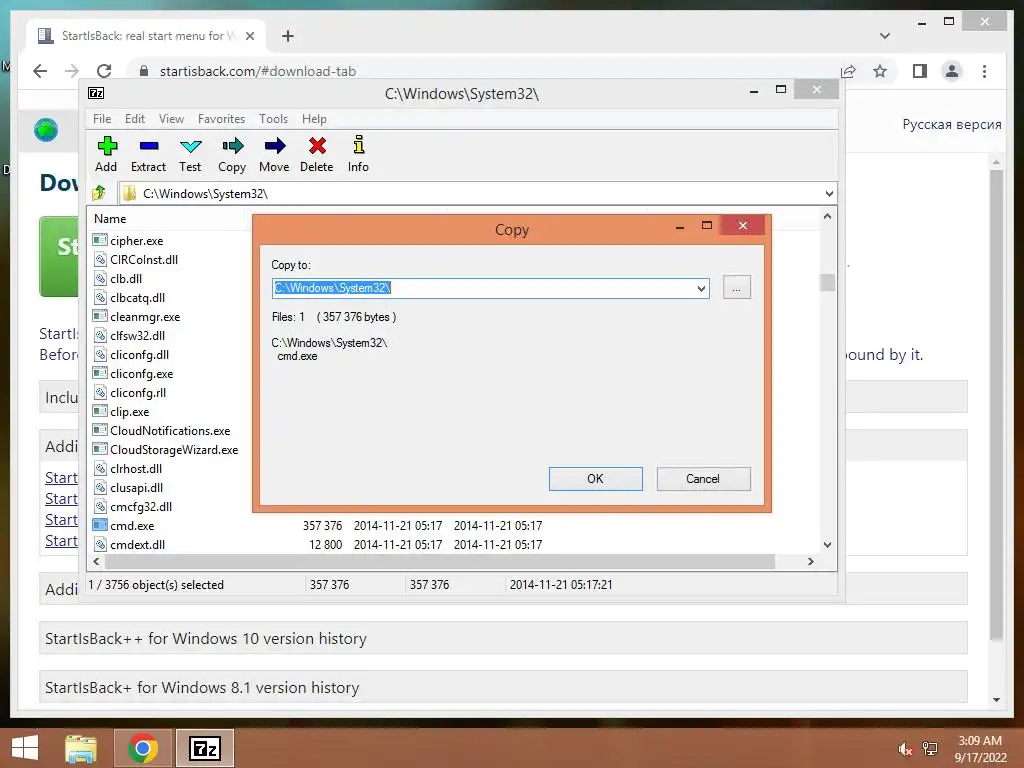
Task: Cancel the Copy dialog
Action: pos(703,479)
